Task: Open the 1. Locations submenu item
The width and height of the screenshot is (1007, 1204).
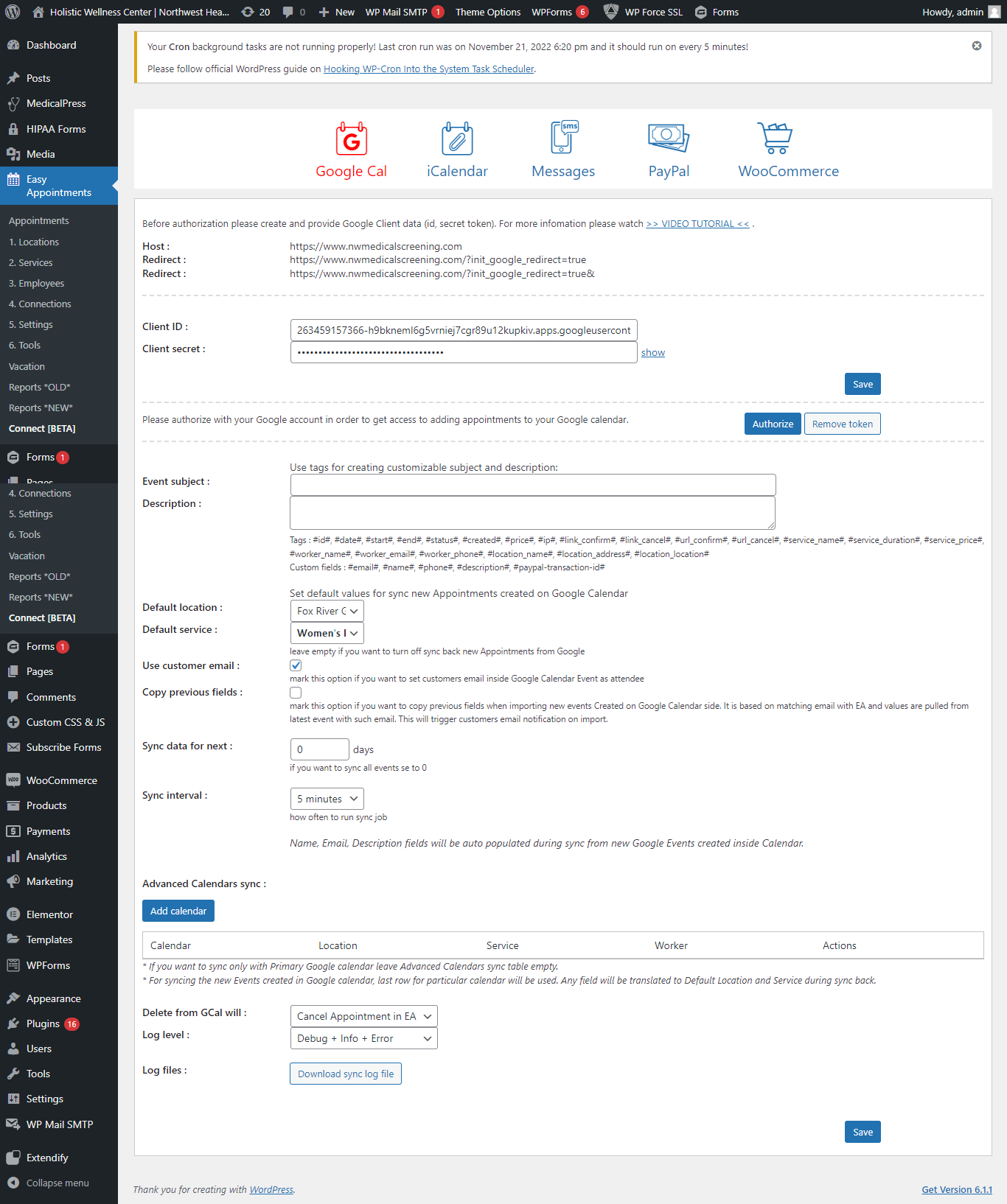Action: click(x=34, y=242)
